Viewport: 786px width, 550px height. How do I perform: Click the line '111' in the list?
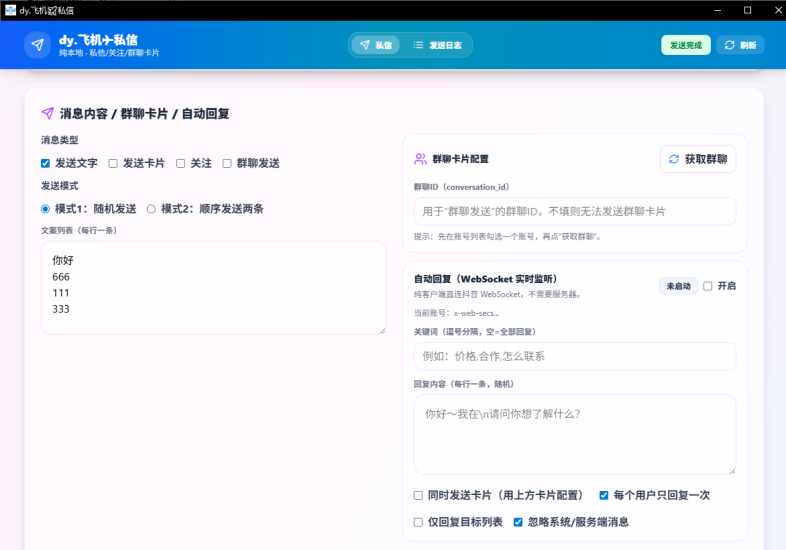pos(61,293)
